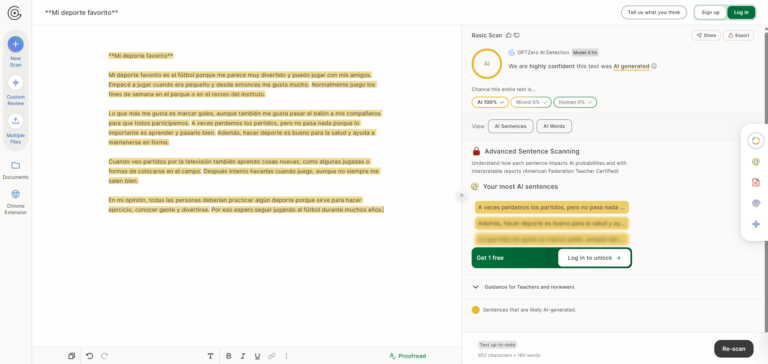Click the copy text icon in the bottom toolbar
768x364 pixels.
(x=72, y=356)
